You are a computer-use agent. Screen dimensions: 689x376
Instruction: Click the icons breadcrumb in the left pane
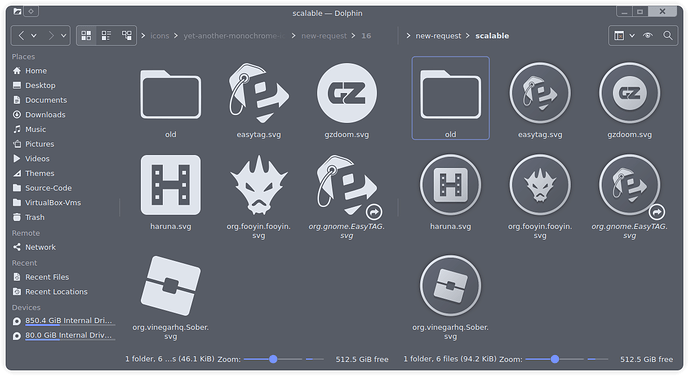coord(160,36)
